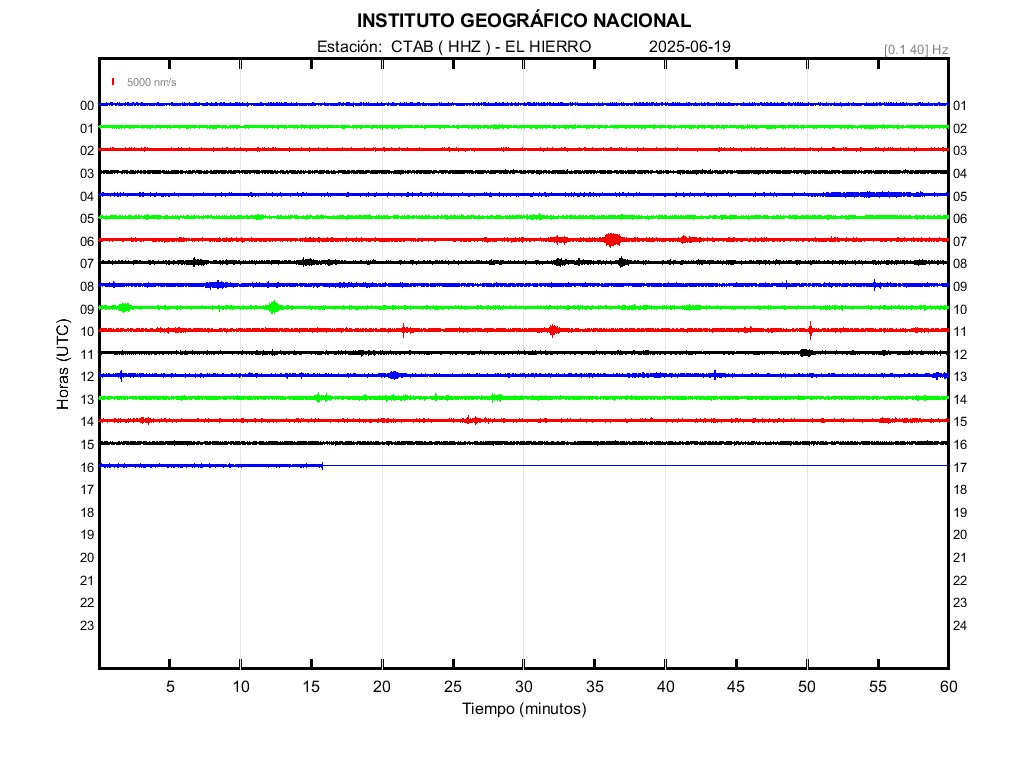This screenshot has width=1024, height=768.
Task: Click the left-axis hour label 00
Action: 87,106
